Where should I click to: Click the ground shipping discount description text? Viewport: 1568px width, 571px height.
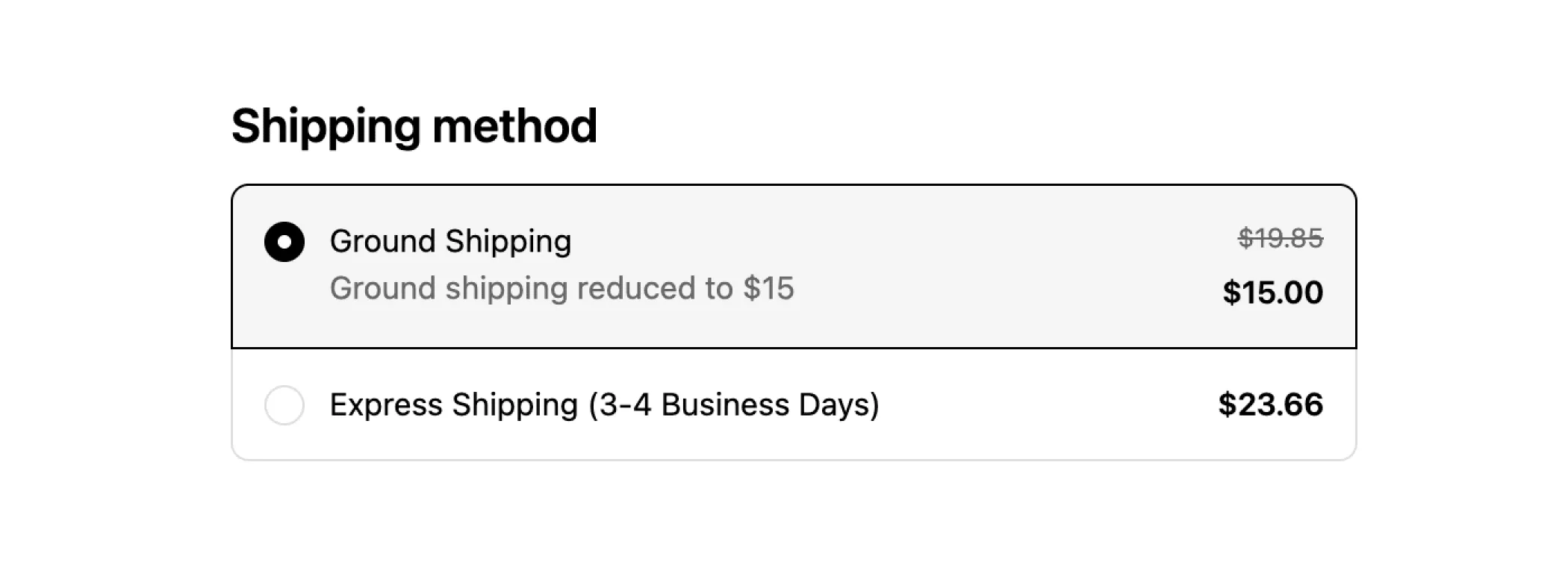click(x=562, y=287)
